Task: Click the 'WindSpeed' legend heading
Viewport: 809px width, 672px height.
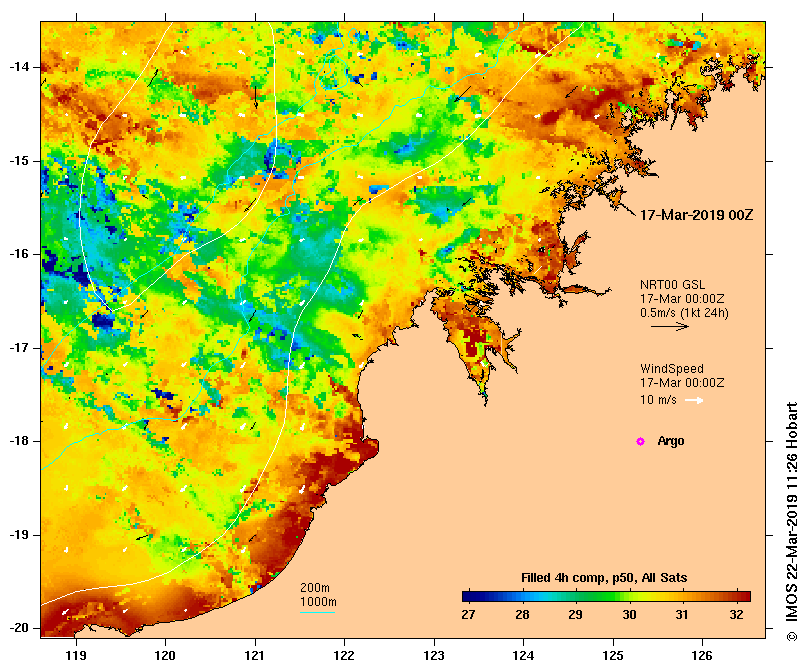Action: click(x=672, y=369)
